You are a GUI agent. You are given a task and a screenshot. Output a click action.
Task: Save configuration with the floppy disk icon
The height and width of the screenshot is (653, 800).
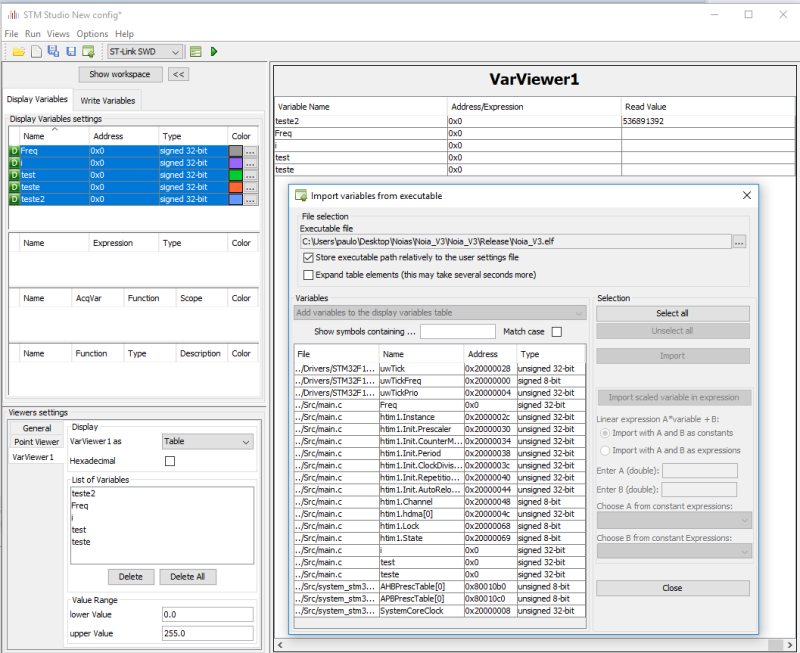71,52
